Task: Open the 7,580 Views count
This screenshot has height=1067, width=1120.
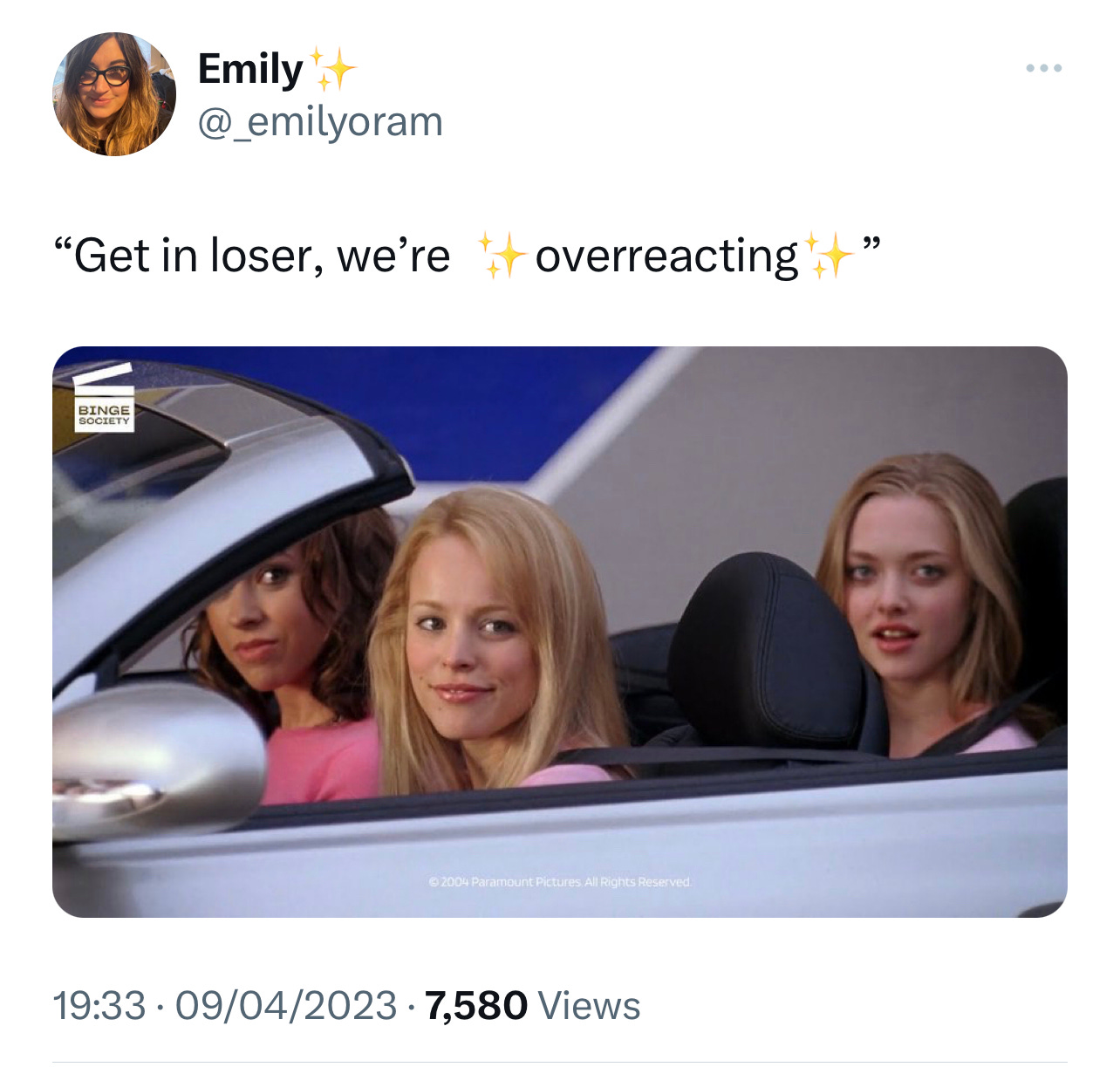Action: click(533, 1005)
